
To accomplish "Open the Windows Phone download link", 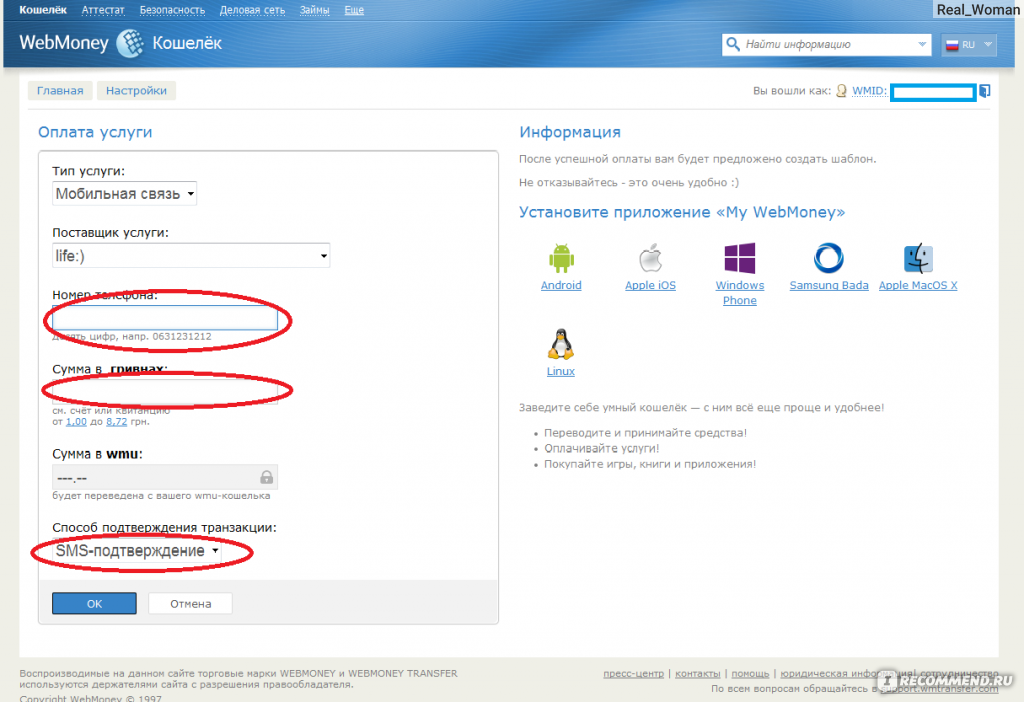I will click(739, 293).
